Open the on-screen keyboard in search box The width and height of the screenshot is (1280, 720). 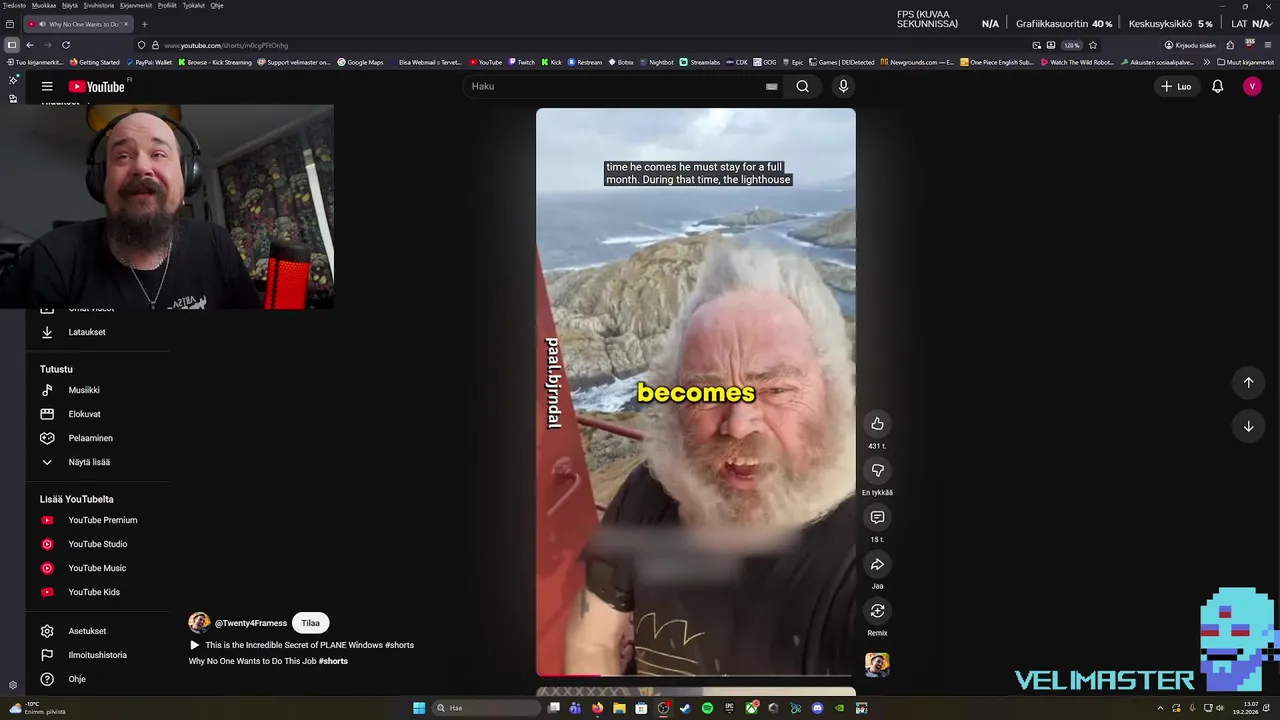point(771,86)
